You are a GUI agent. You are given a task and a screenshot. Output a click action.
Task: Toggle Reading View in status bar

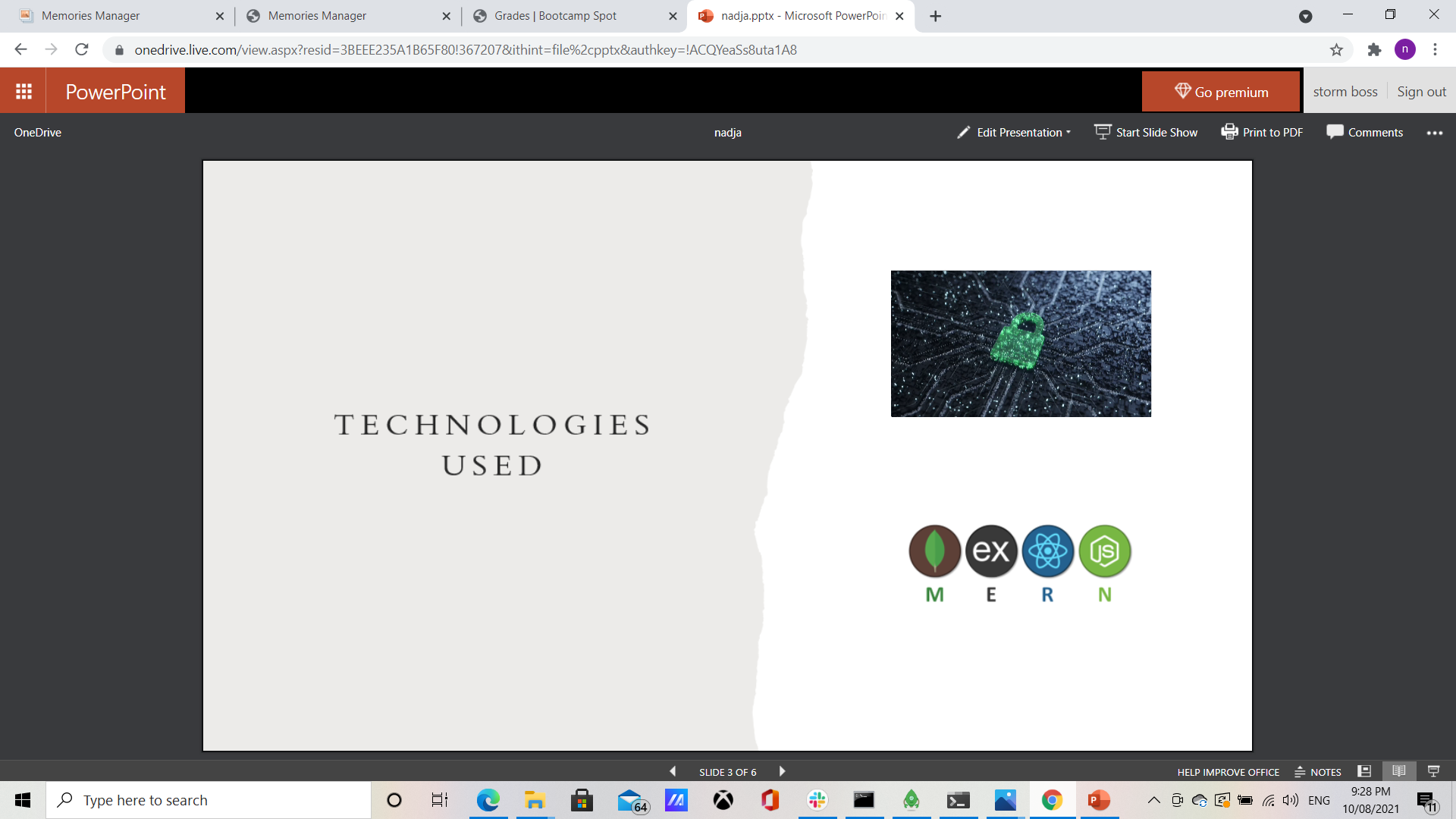1399,771
